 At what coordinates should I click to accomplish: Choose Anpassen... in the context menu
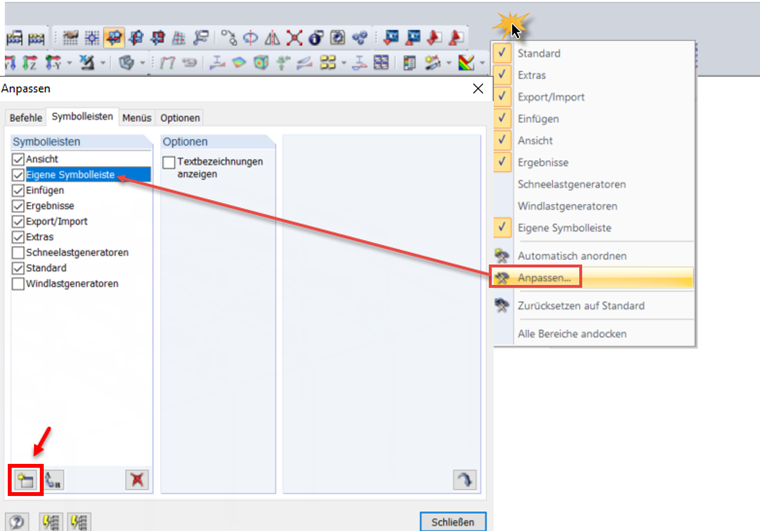point(593,278)
